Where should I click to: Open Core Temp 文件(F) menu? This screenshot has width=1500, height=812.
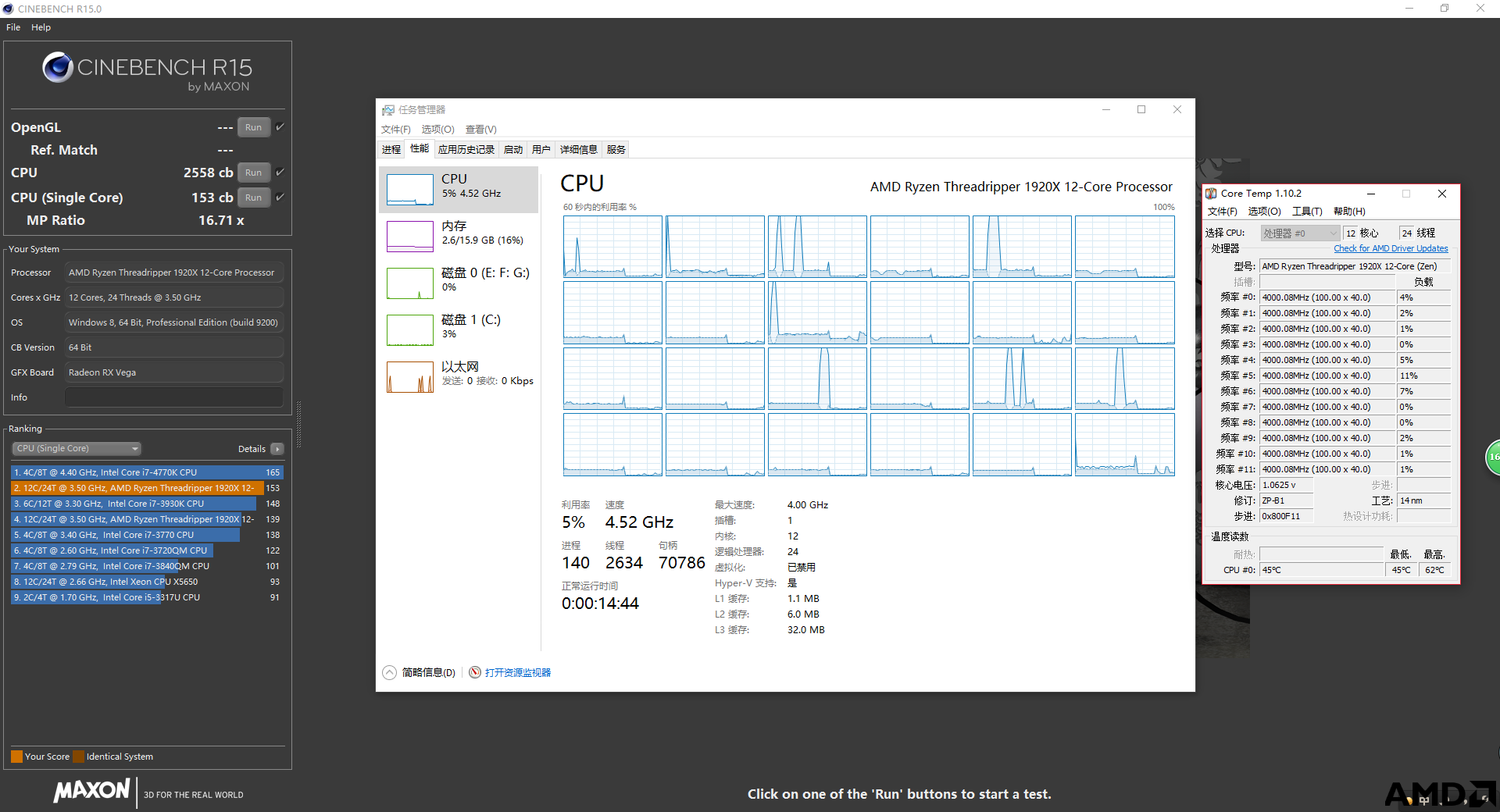pyautogui.click(x=1223, y=212)
